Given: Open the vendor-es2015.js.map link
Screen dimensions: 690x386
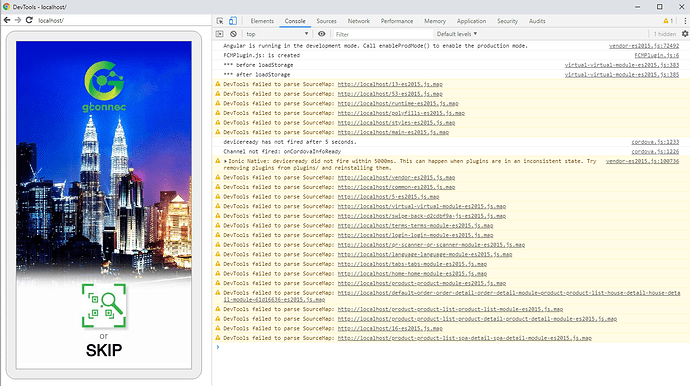Looking at the screenshot, I should pyautogui.click(x=396, y=177).
